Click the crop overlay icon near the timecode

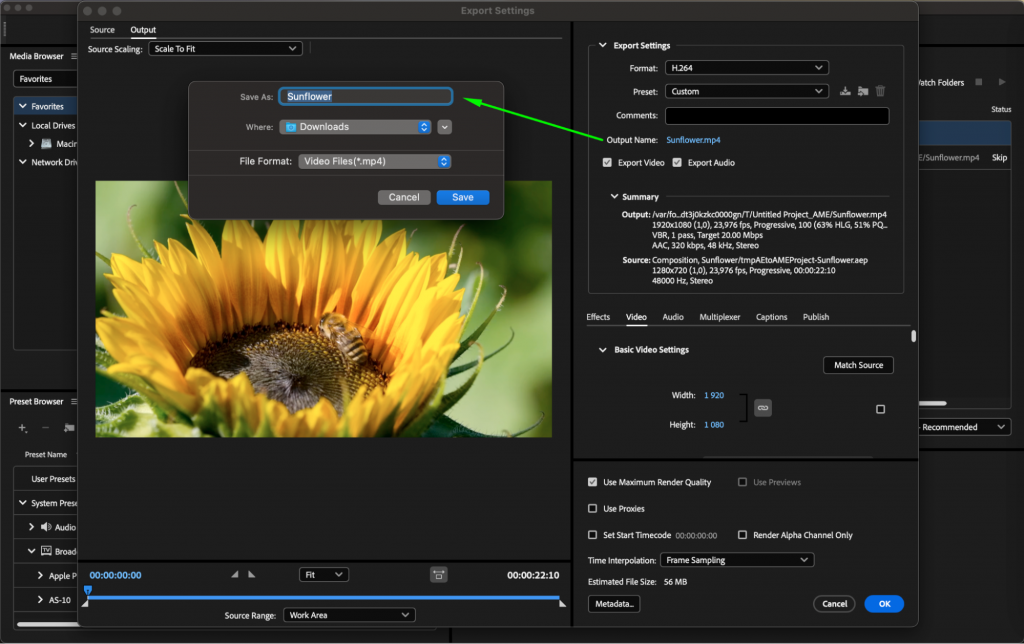coord(438,573)
